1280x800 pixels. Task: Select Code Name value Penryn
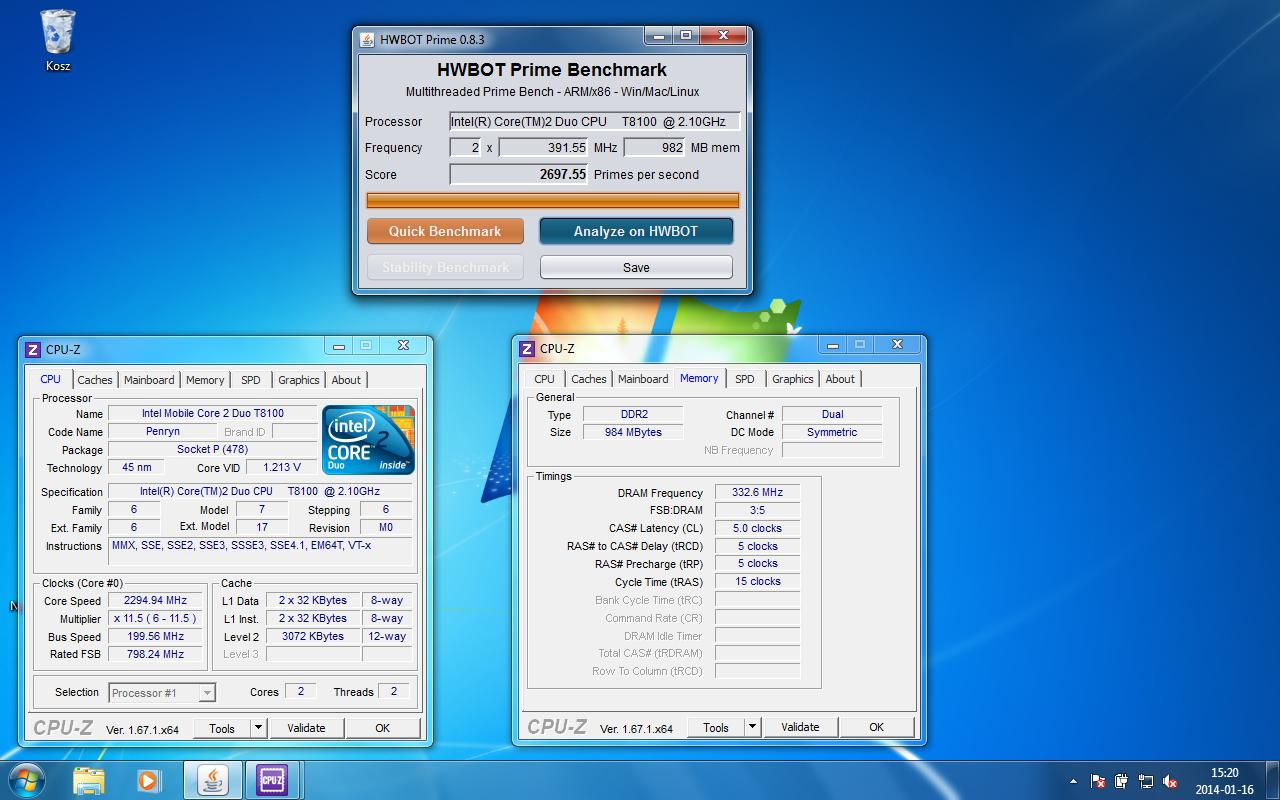pos(163,432)
